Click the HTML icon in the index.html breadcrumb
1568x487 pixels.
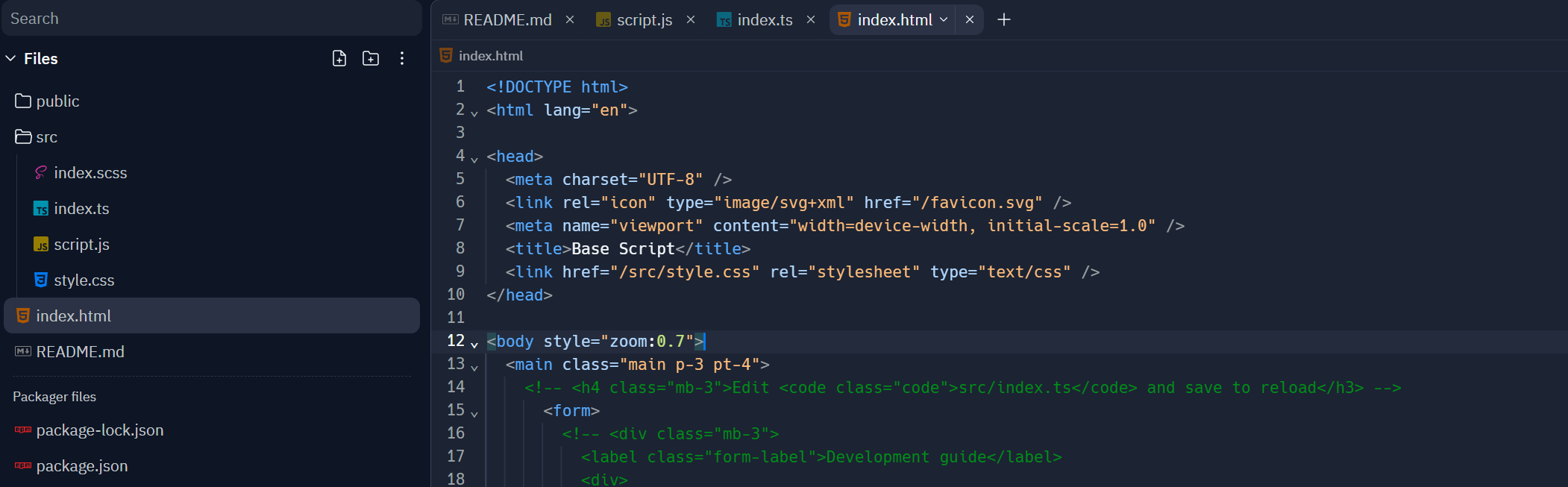446,55
